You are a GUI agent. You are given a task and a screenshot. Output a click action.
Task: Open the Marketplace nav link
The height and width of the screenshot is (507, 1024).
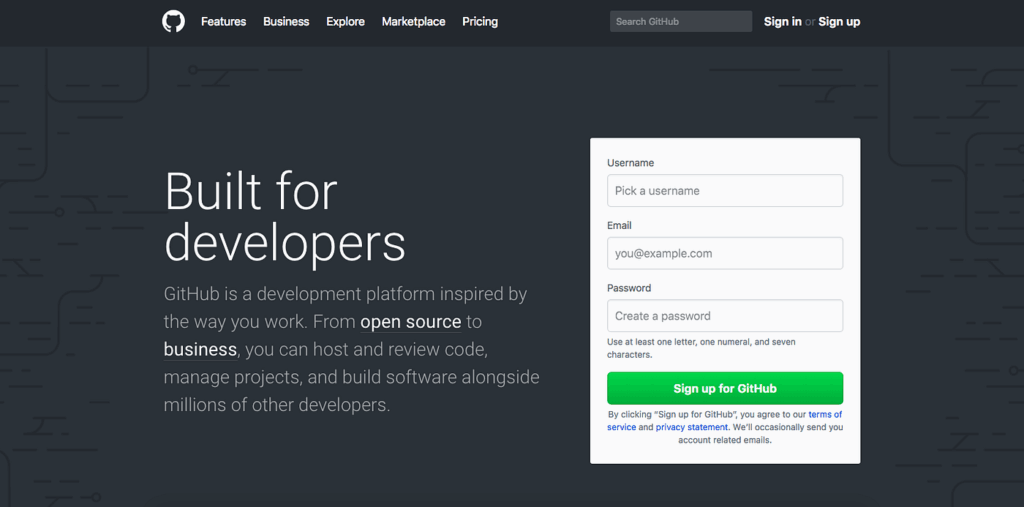click(413, 22)
